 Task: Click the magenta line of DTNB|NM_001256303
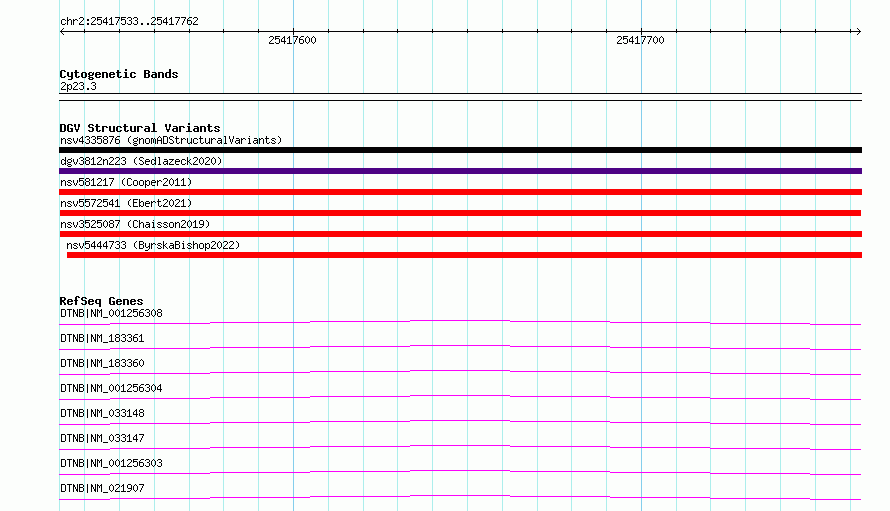(x=460, y=472)
